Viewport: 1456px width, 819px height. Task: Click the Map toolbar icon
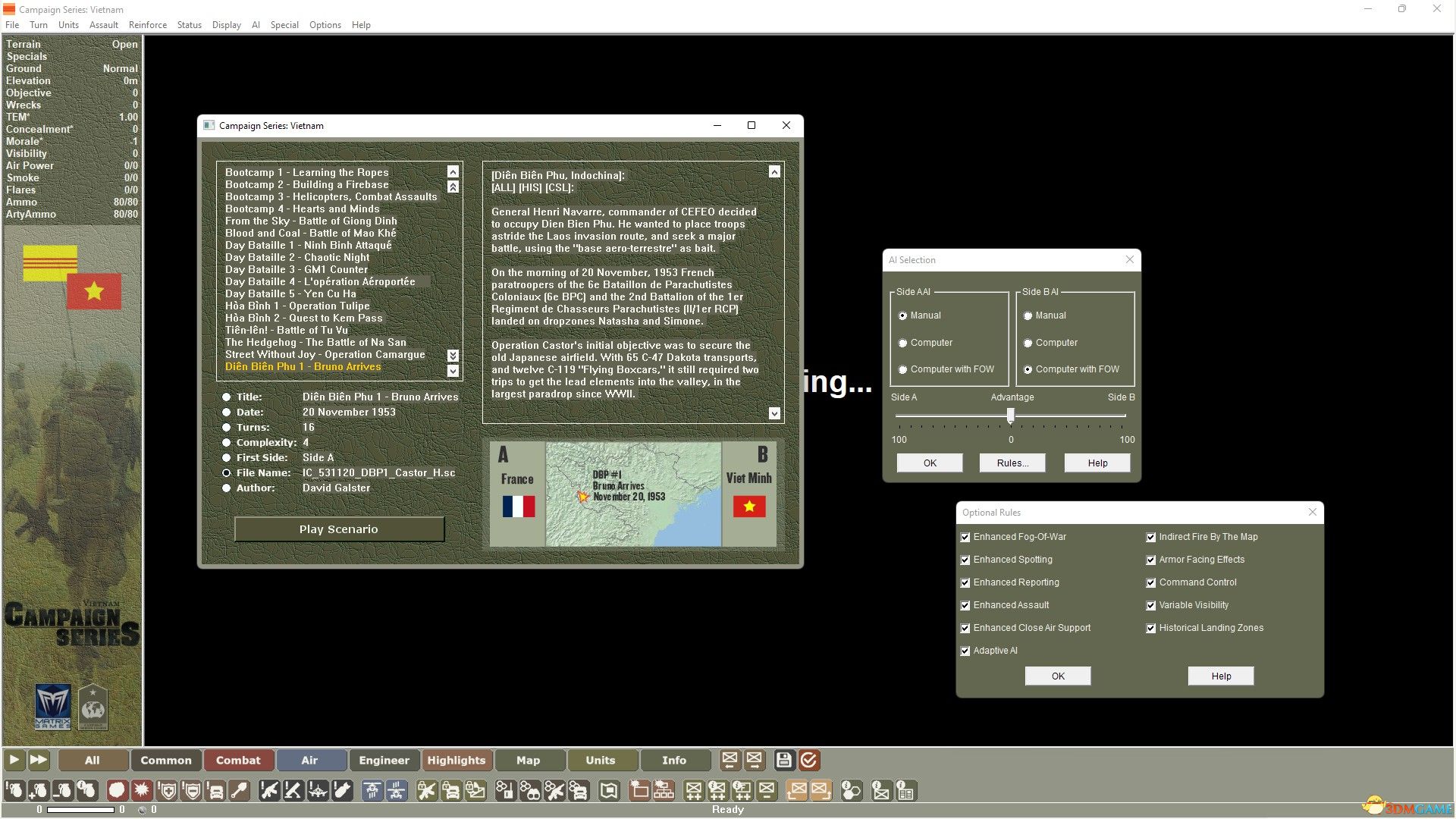pyautogui.click(x=528, y=760)
